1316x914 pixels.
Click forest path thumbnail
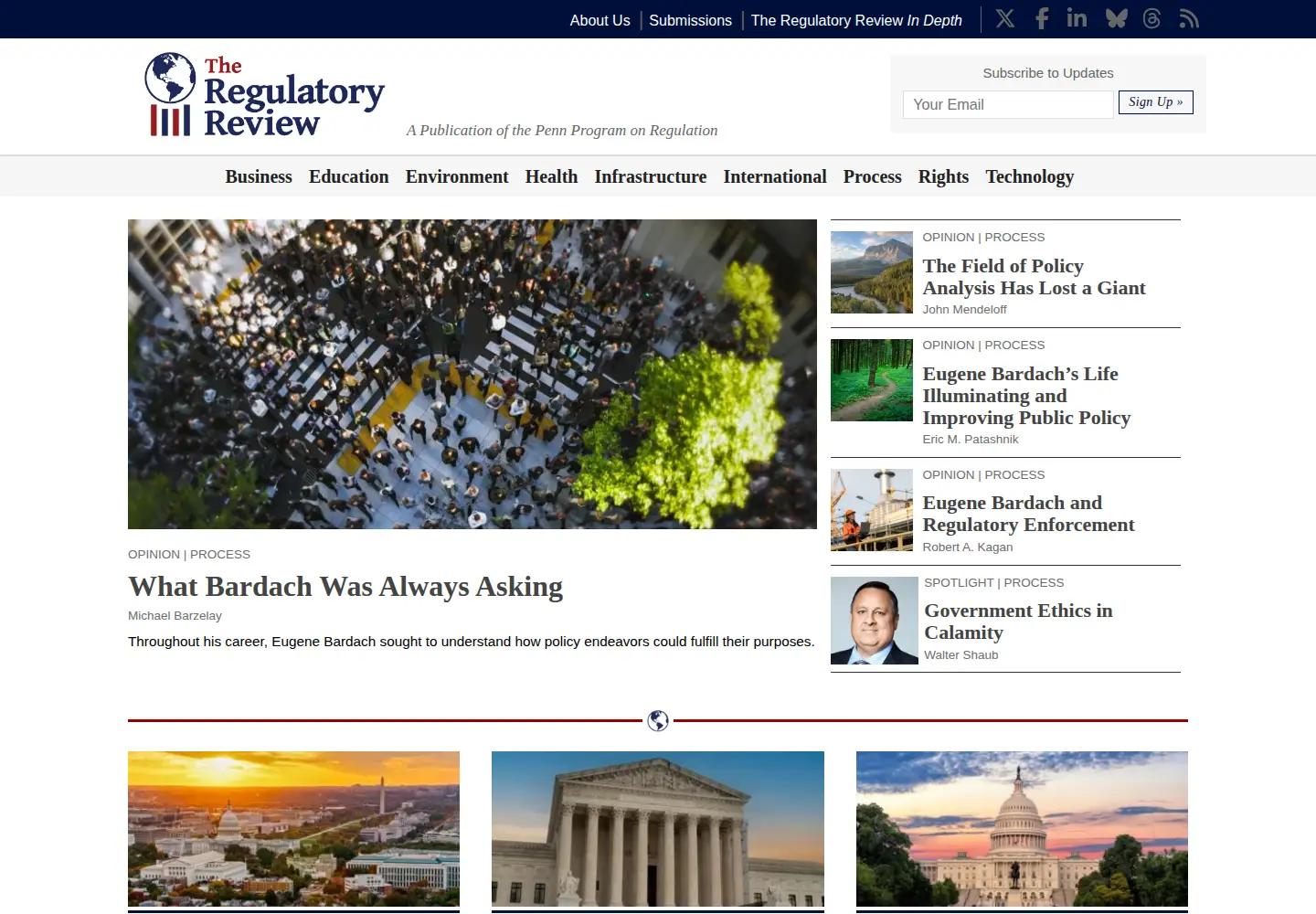point(872,380)
